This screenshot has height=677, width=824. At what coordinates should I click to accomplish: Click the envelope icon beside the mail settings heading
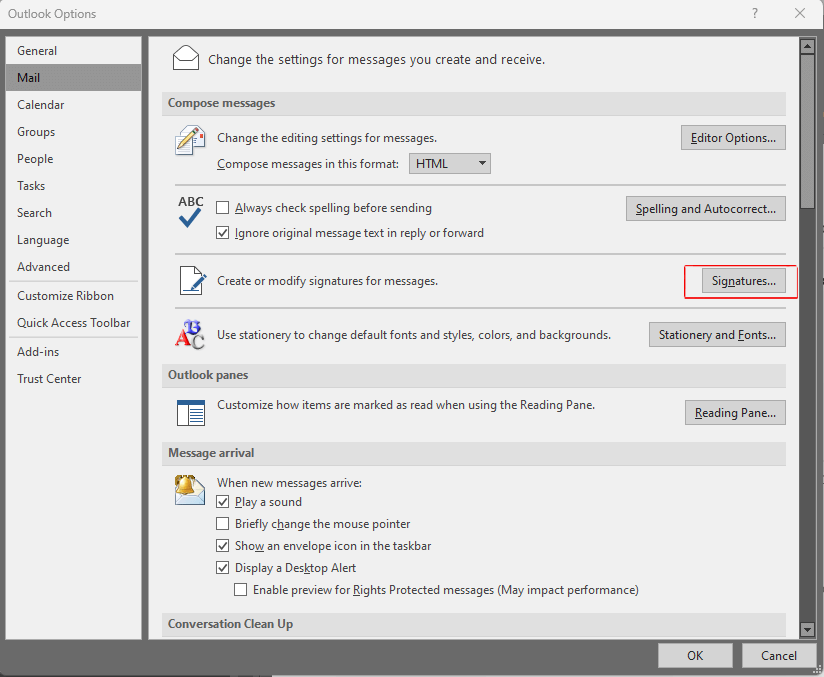click(x=186, y=58)
